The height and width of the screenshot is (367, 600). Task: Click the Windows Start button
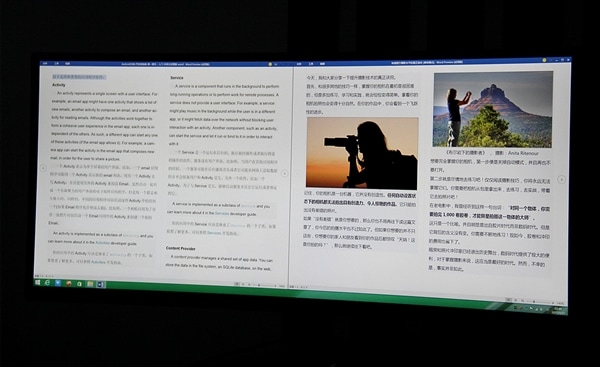tap(38, 282)
